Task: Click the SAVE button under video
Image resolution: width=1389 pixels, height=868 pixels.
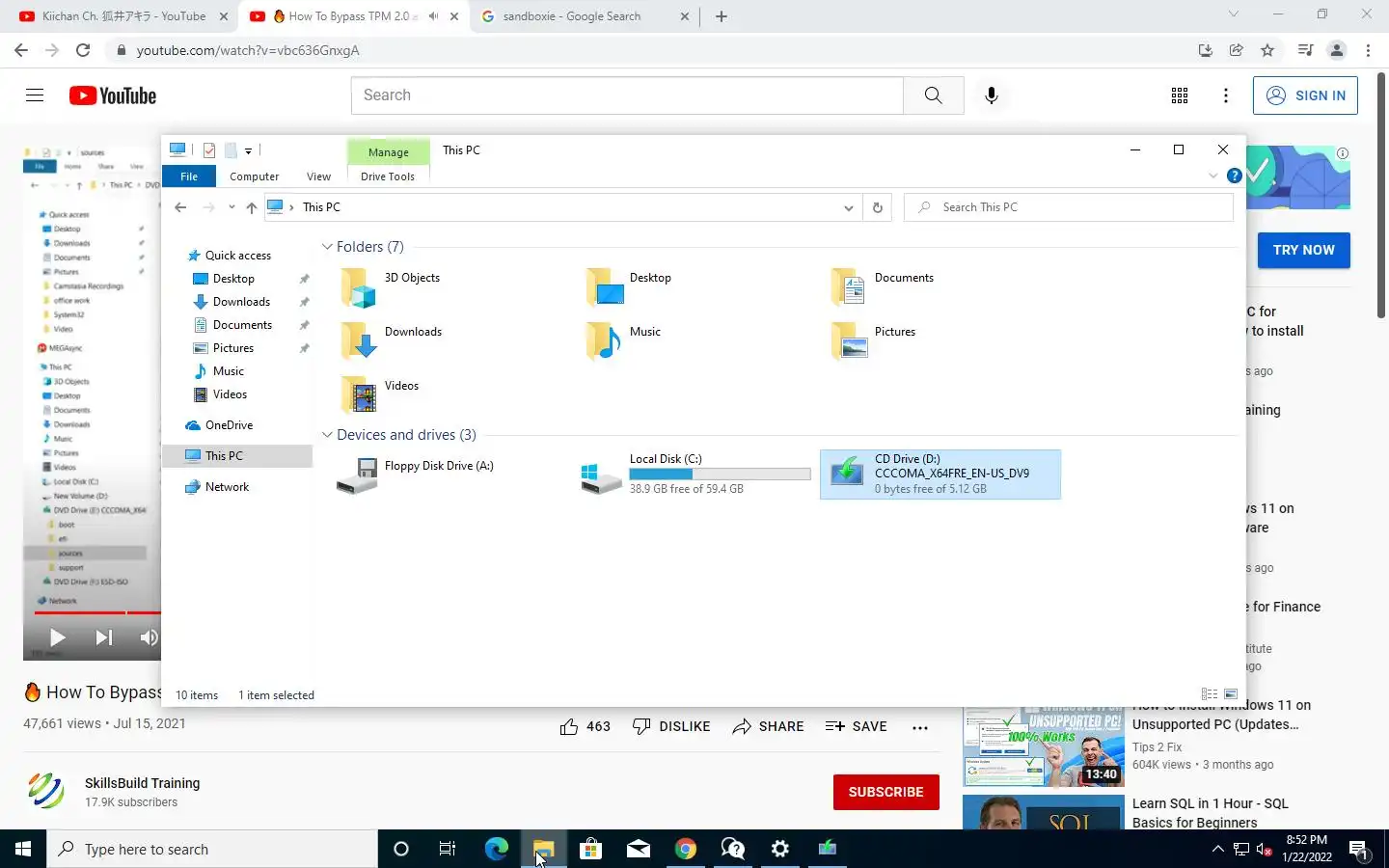Action: click(x=856, y=726)
